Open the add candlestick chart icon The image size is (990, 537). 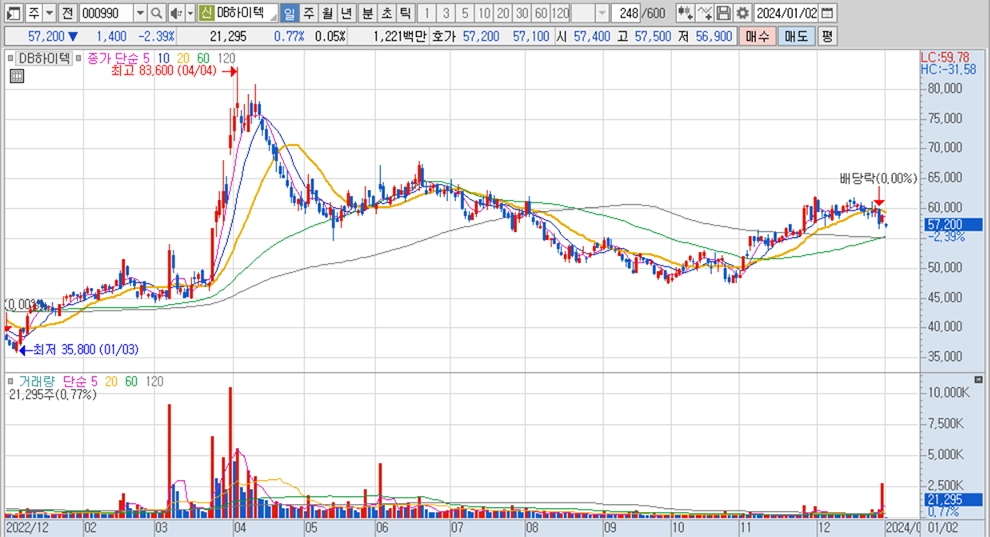pyautogui.click(x=685, y=13)
